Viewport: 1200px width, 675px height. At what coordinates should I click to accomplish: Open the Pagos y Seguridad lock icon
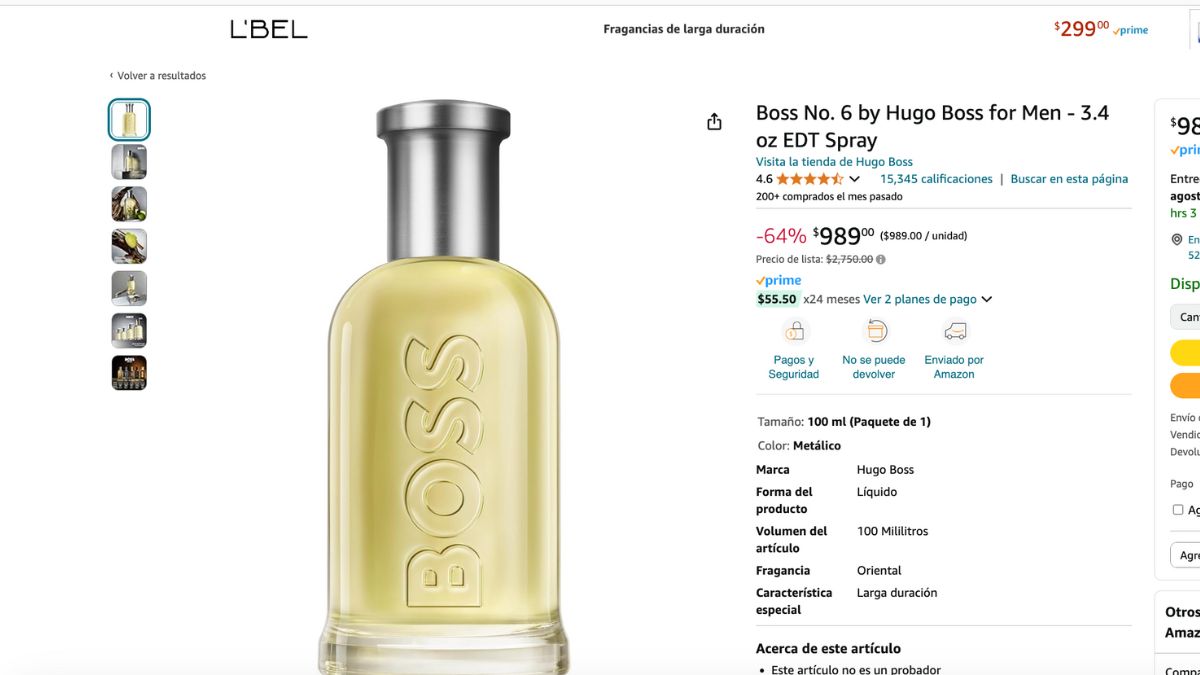[794, 331]
